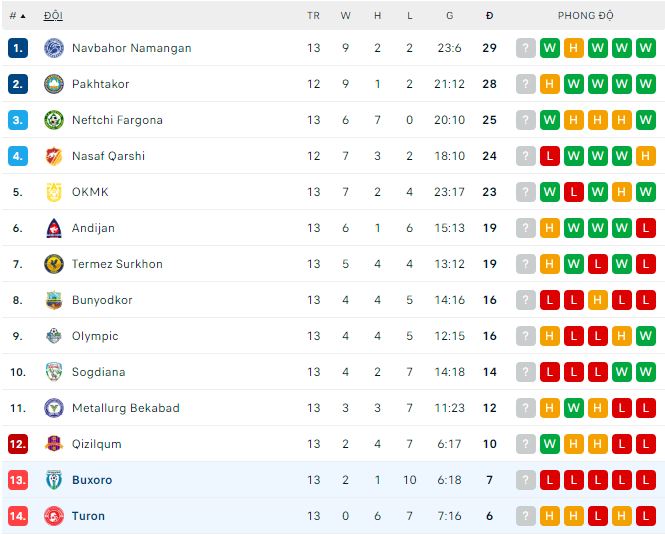Click Nasaf Qarshi's red L form badge
665x535 pixels.
549,156
